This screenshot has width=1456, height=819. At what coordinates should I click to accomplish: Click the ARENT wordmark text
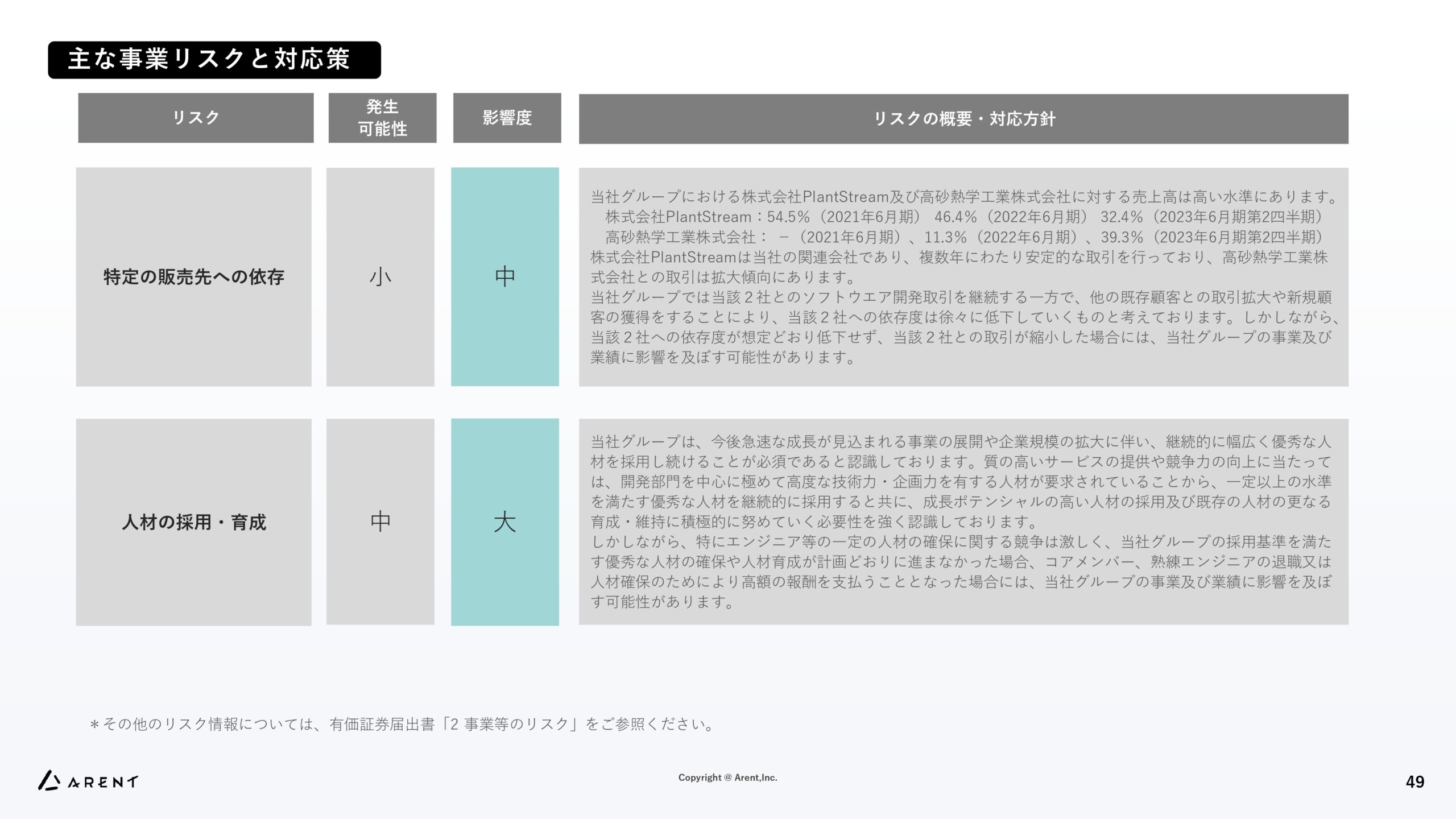click(103, 783)
